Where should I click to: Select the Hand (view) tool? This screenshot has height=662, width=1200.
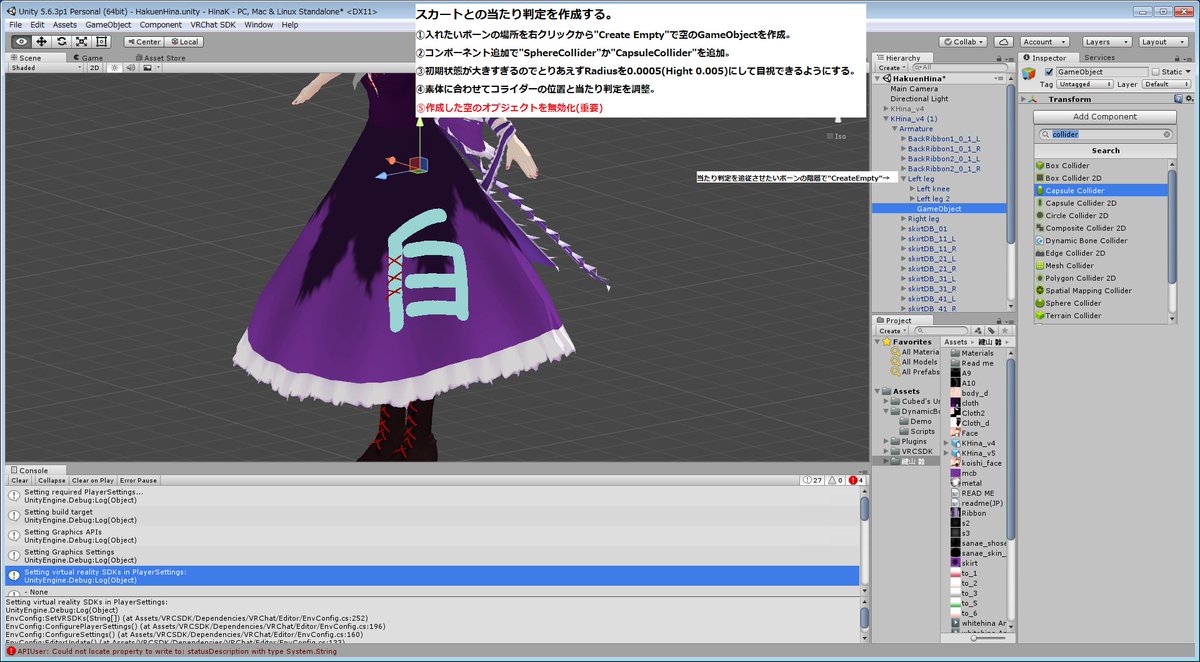pos(21,41)
